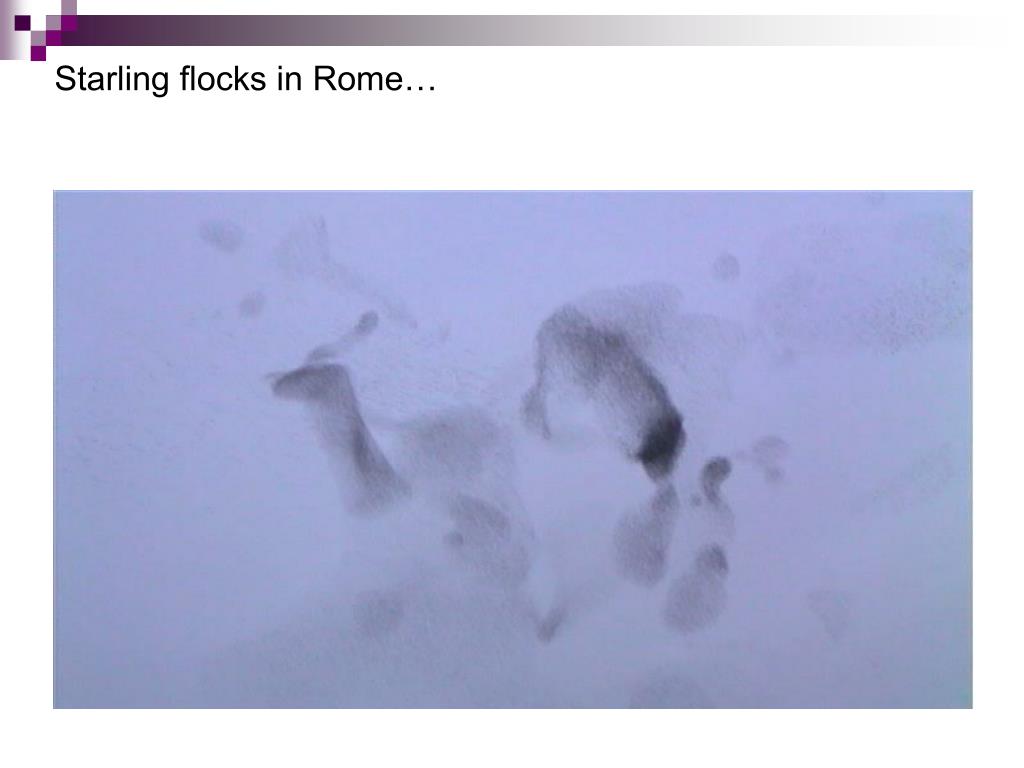Click the small round flock near top-right of photo
Image resolution: width=1024 pixels, height=768 pixels.
click(x=726, y=267)
